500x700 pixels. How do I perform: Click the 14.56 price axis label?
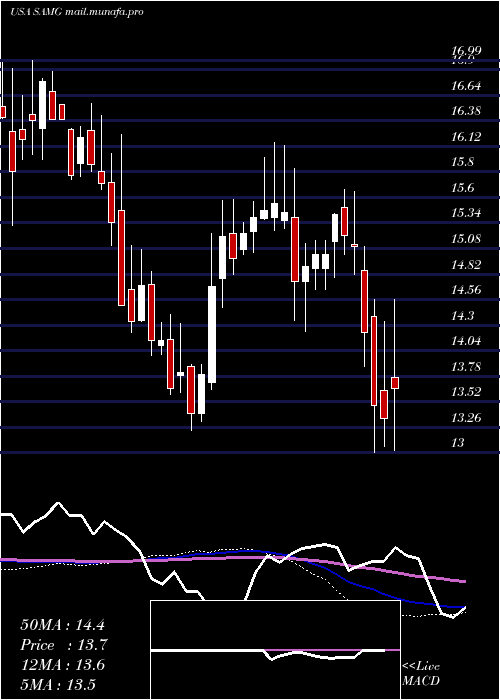(466, 290)
